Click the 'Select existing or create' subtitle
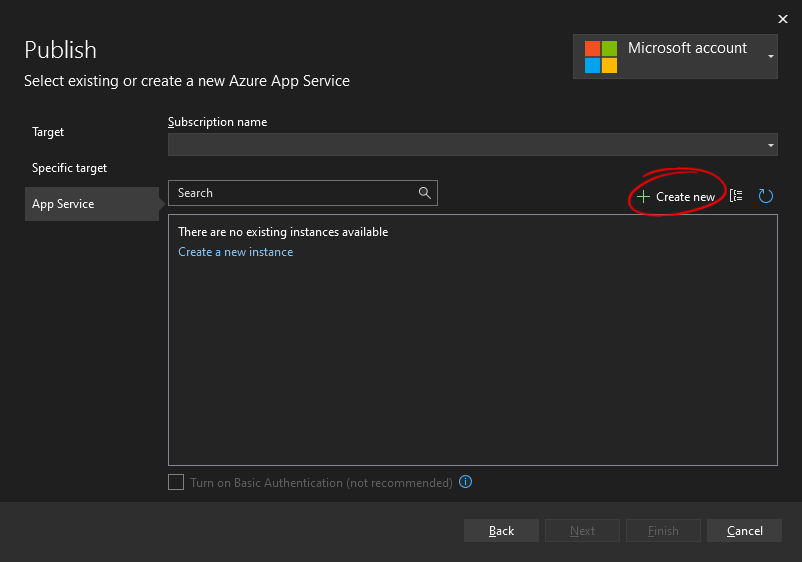Image resolution: width=802 pixels, height=562 pixels. tap(187, 81)
